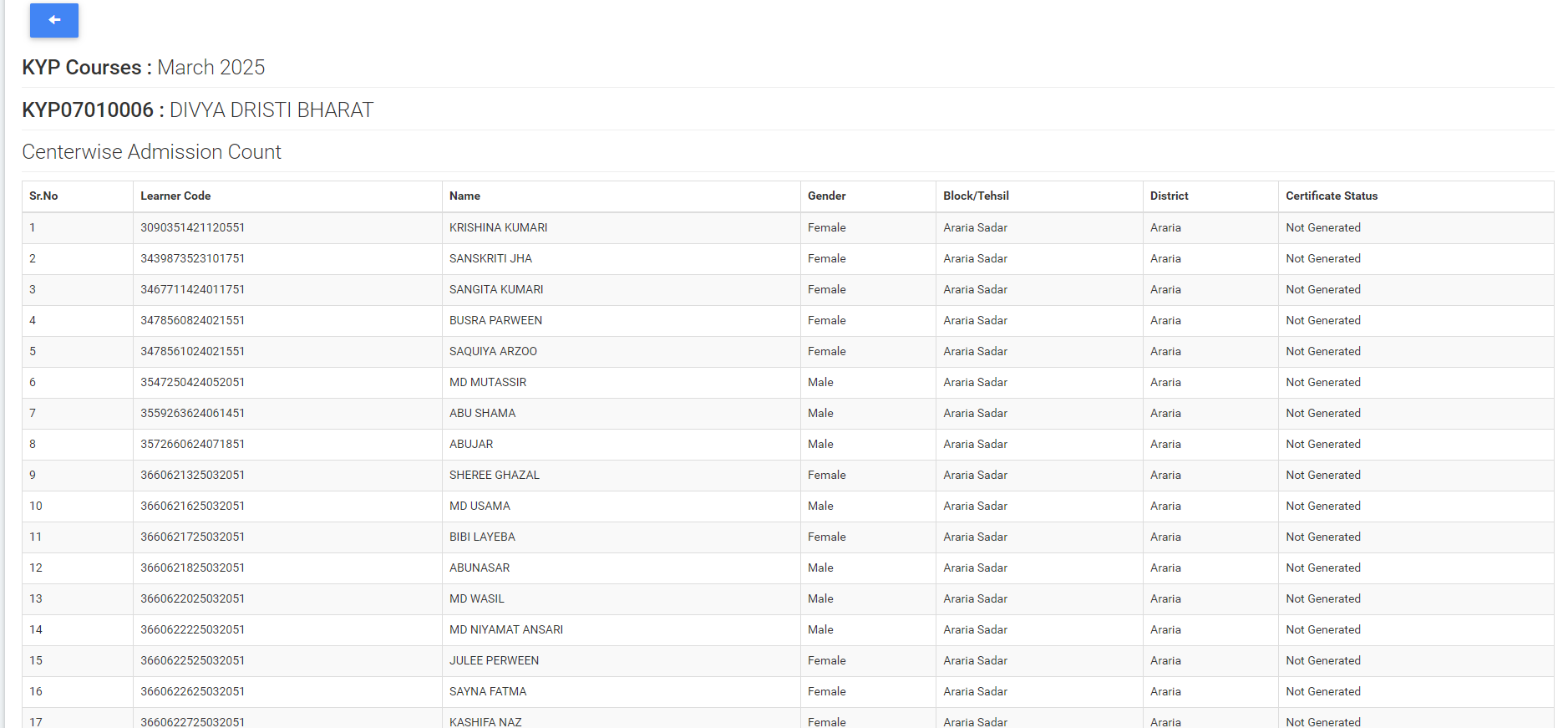
Task: Select the name KRISHINA KUMARI
Action: 498,227
